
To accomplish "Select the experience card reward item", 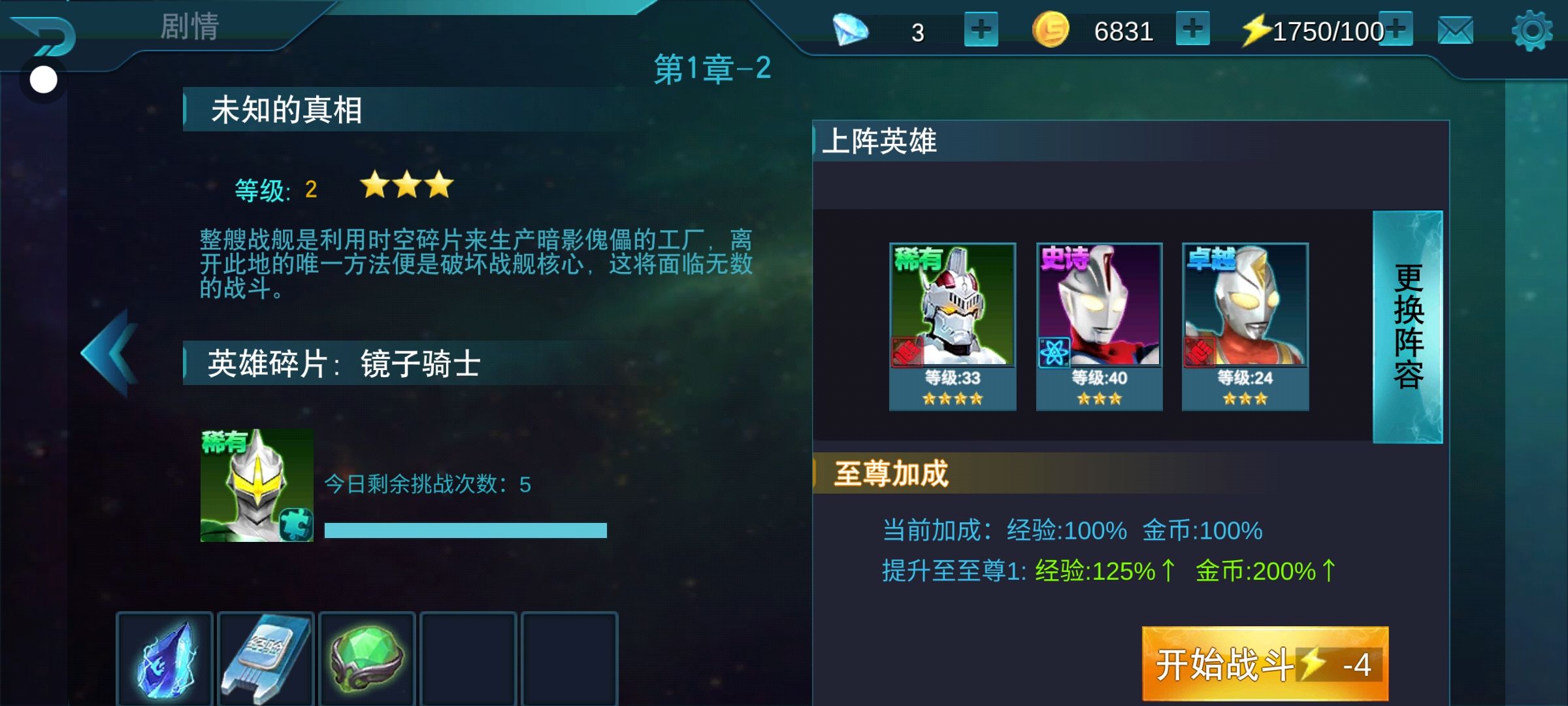I will (266, 659).
